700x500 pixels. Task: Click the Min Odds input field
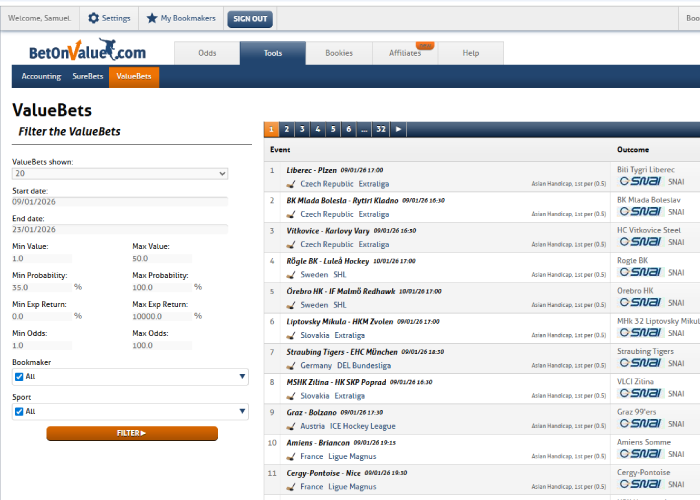(x=42, y=346)
